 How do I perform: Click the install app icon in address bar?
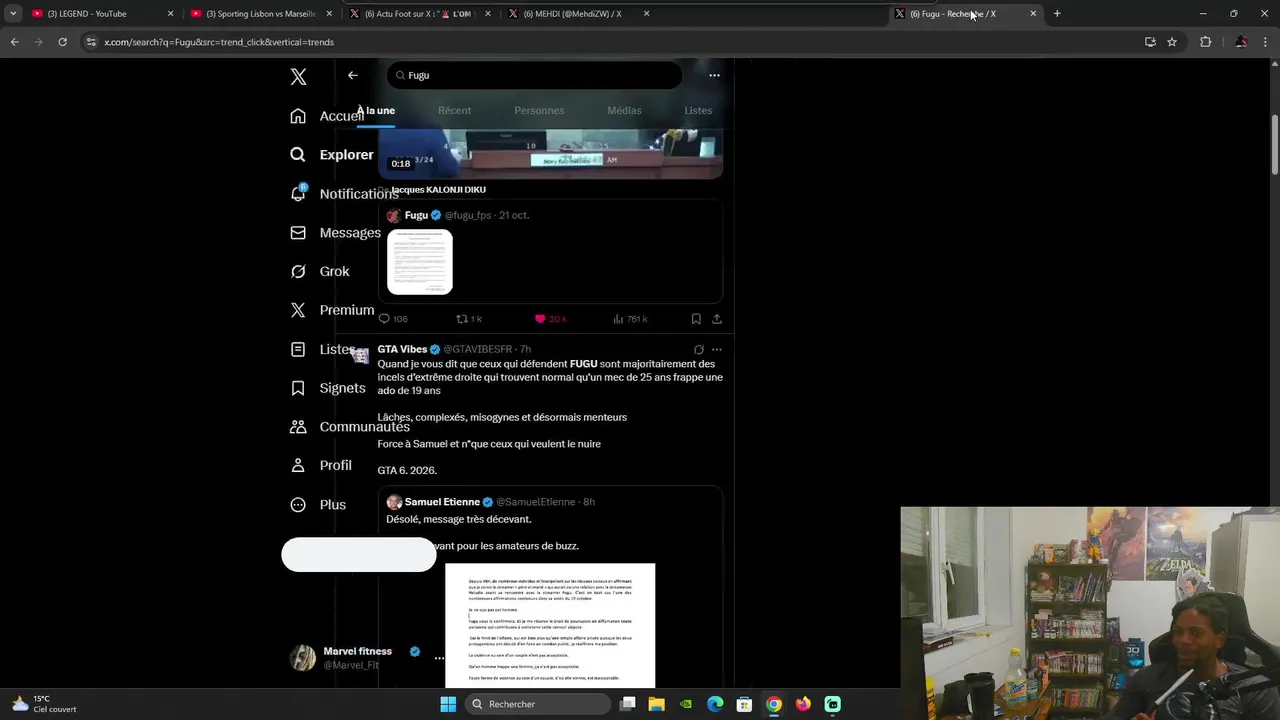pos(1150,42)
